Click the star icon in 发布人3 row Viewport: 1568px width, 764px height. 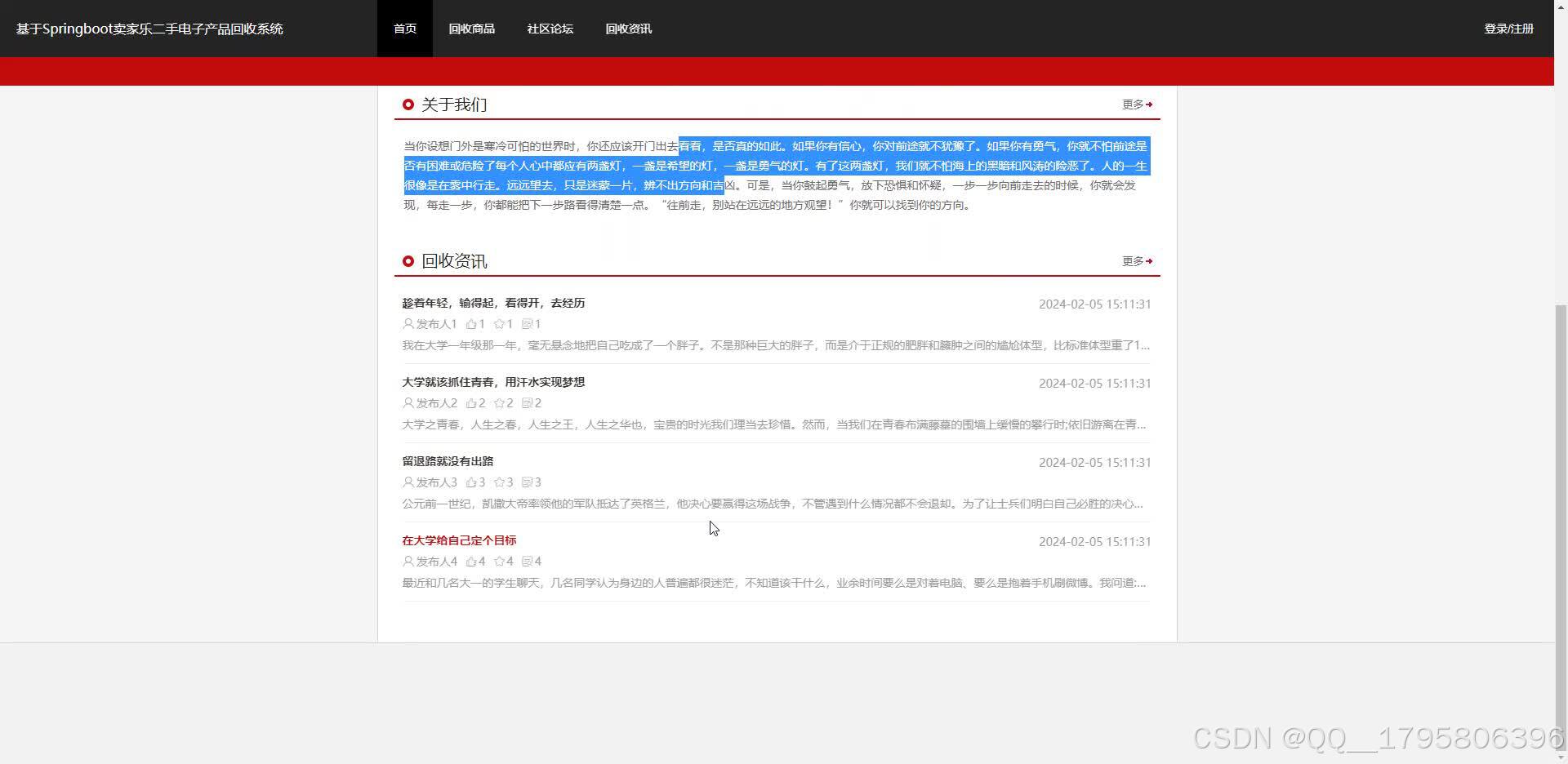pyautogui.click(x=499, y=482)
